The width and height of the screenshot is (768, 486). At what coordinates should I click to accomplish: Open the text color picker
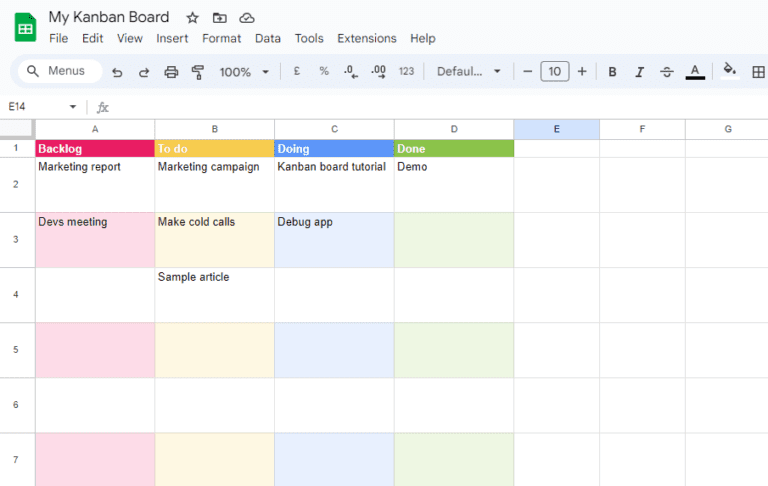tap(695, 72)
